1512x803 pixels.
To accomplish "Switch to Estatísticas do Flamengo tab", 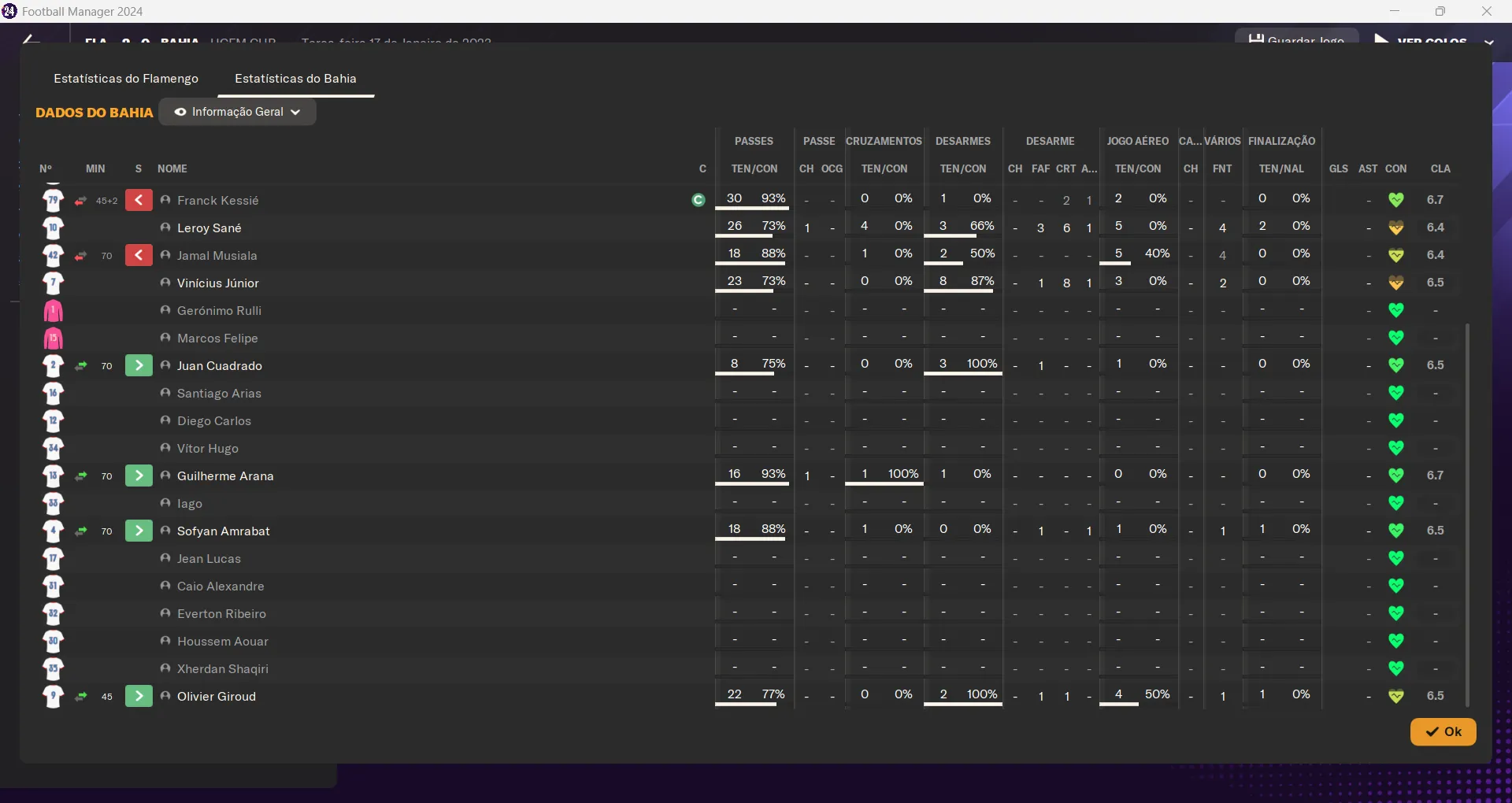I will coord(126,79).
